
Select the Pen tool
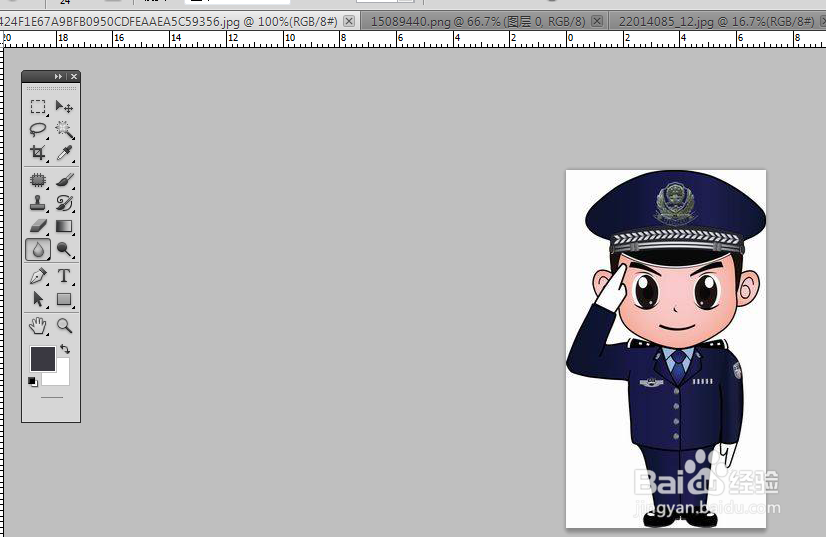coord(38,276)
